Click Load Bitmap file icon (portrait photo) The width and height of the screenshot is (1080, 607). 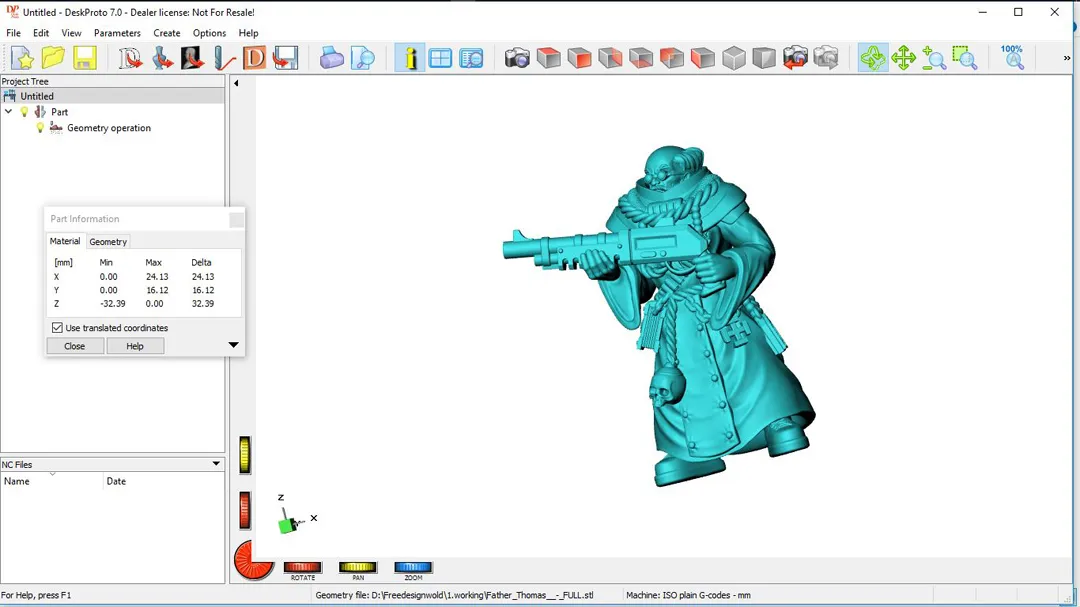click(192, 59)
